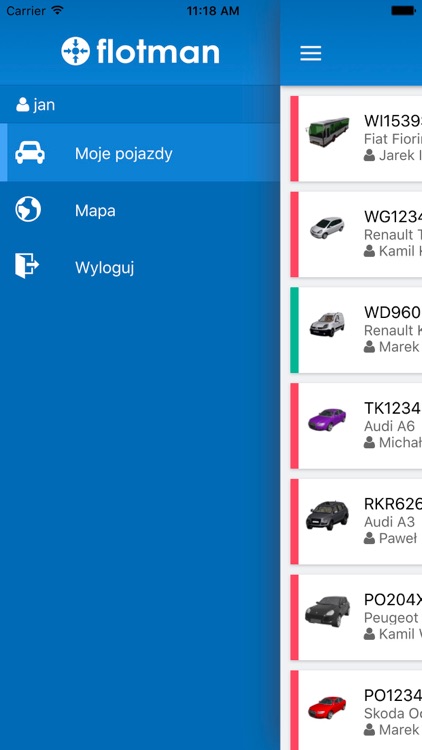Viewport: 422px width, 750px height.
Task: Click the user icon next to jan
Action: (x=22, y=105)
